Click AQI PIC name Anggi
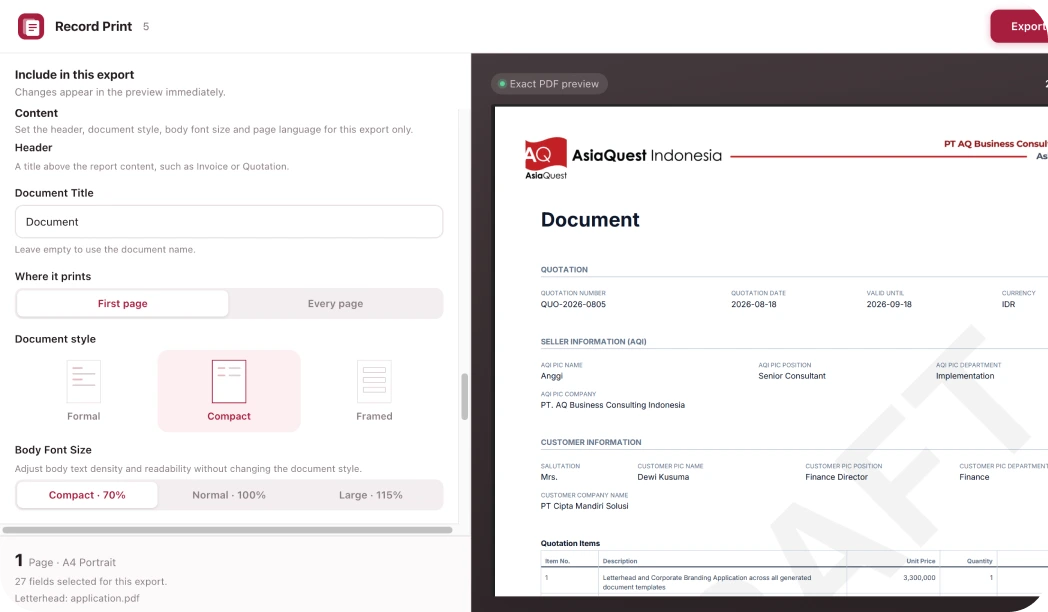The width and height of the screenshot is (1048, 612). pyautogui.click(x=551, y=376)
